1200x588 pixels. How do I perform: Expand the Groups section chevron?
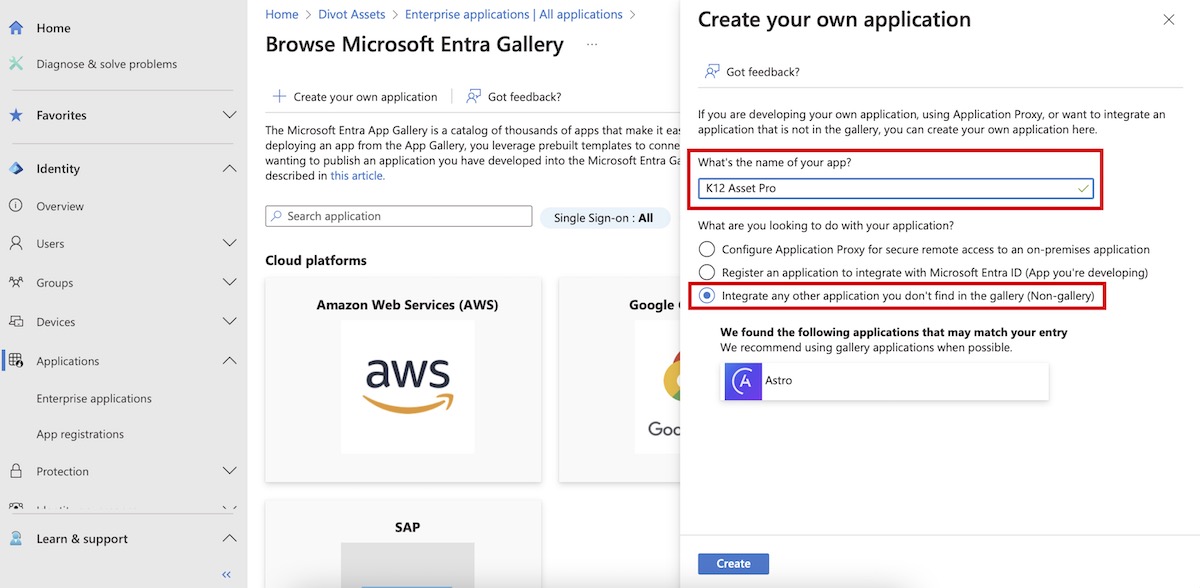[x=229, y=283]
